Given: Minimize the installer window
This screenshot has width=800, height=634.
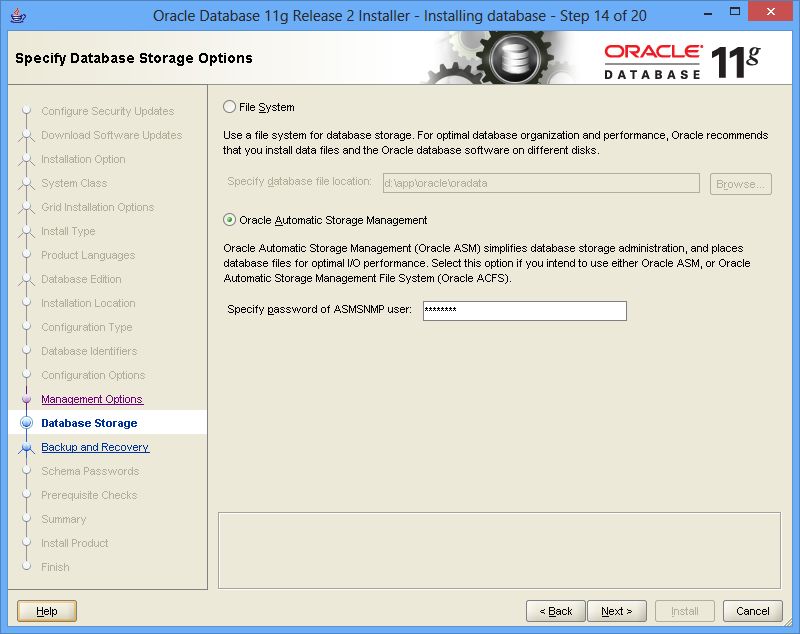Looking at the screenshot, I should click(708, 13).
